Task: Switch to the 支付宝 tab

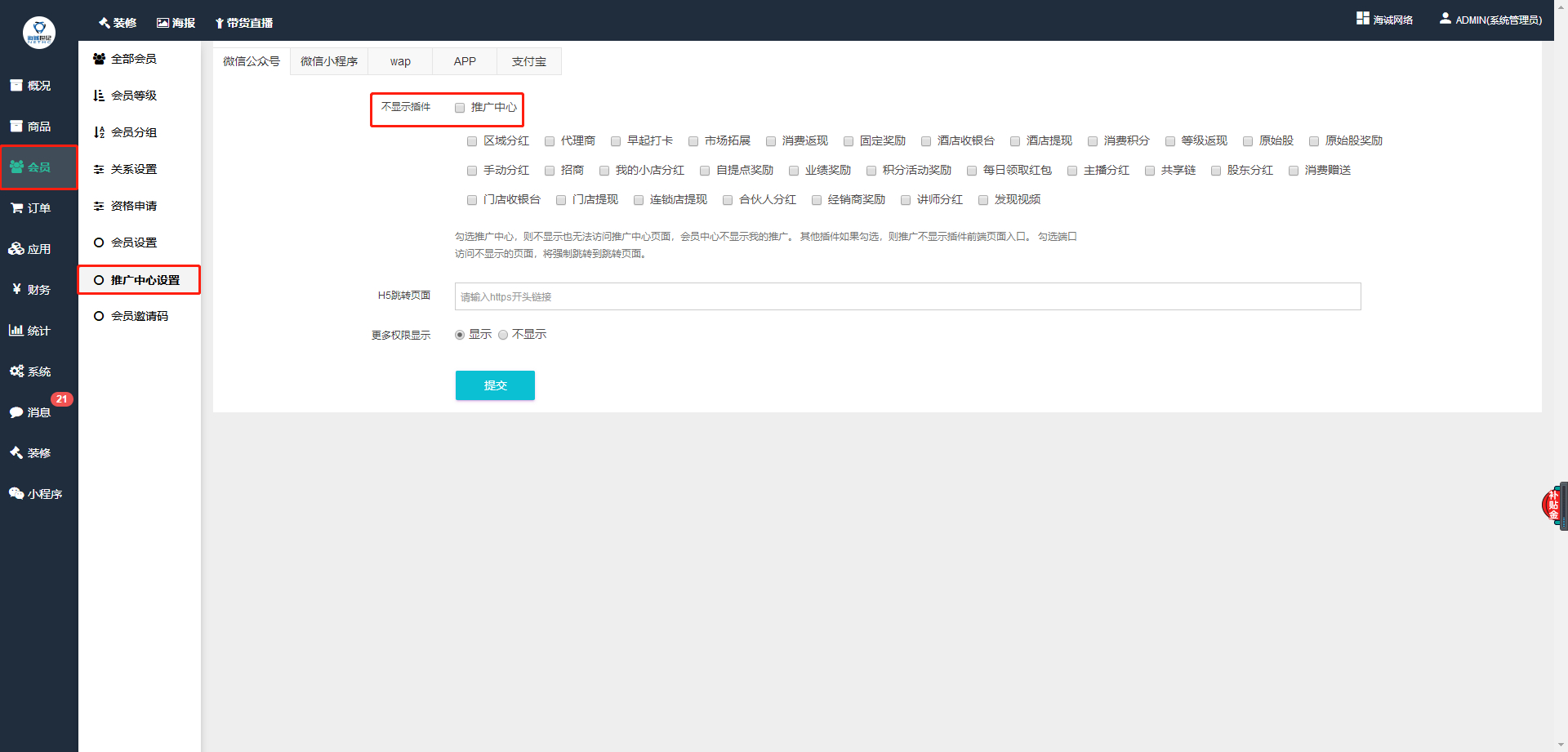Action: [529, 61]
